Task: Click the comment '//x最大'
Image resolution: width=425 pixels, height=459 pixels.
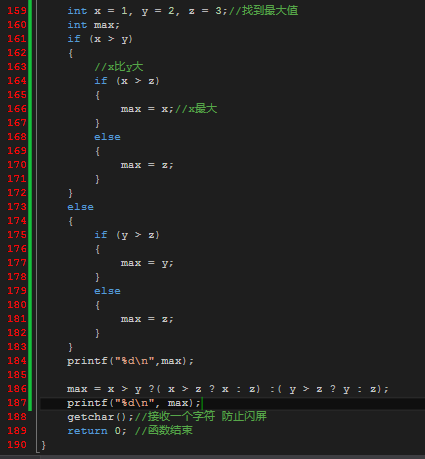Action: tap(196, 109)
